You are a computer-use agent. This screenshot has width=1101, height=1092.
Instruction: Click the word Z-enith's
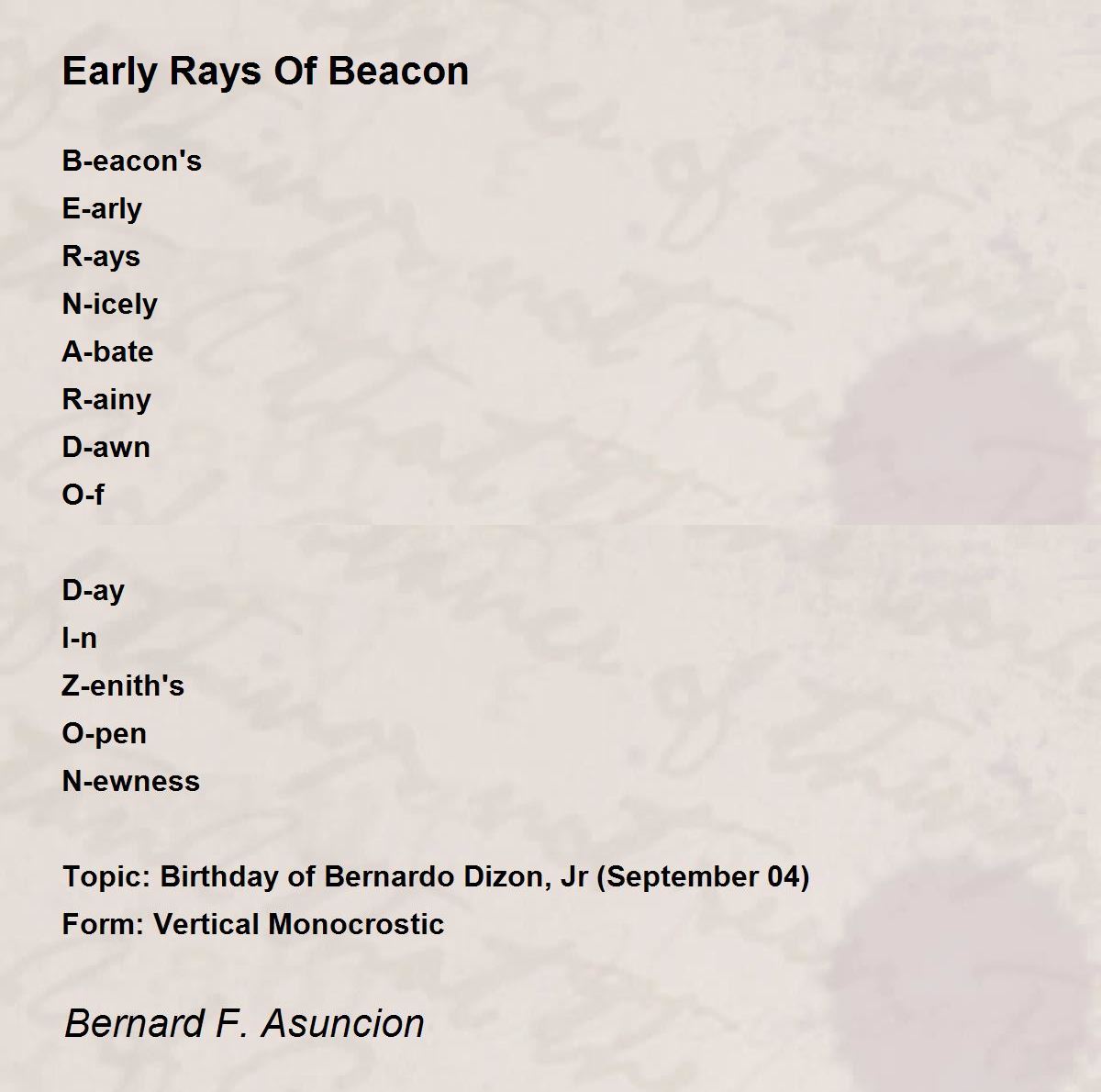123,685
